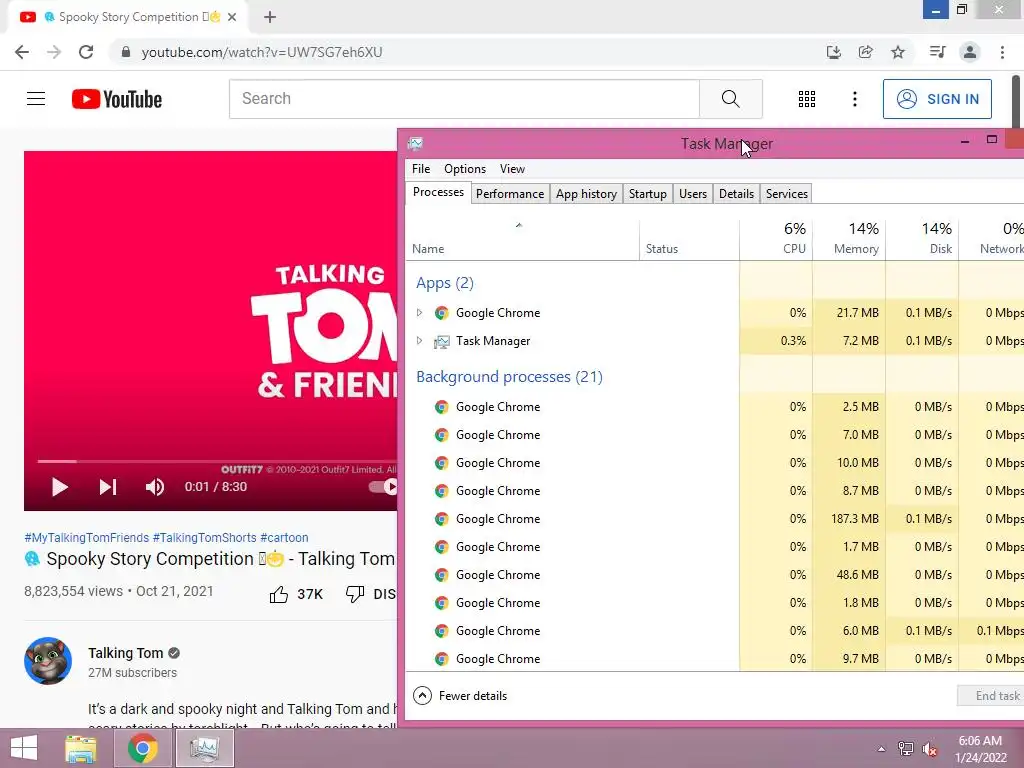Click the video progress bar
Viewport: 1024px width, 768px height.
(217, 461)
